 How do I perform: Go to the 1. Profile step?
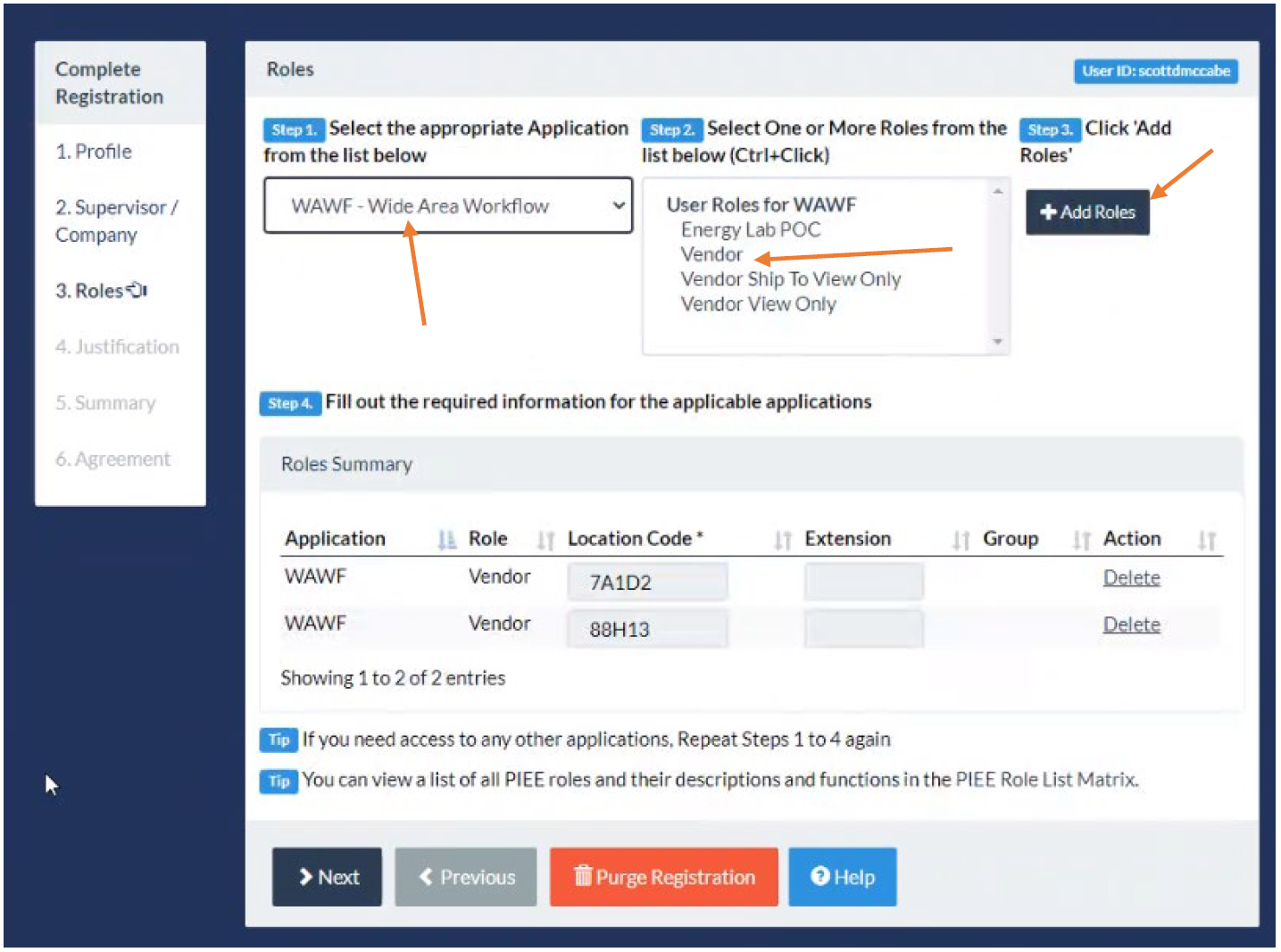(94, 152)
